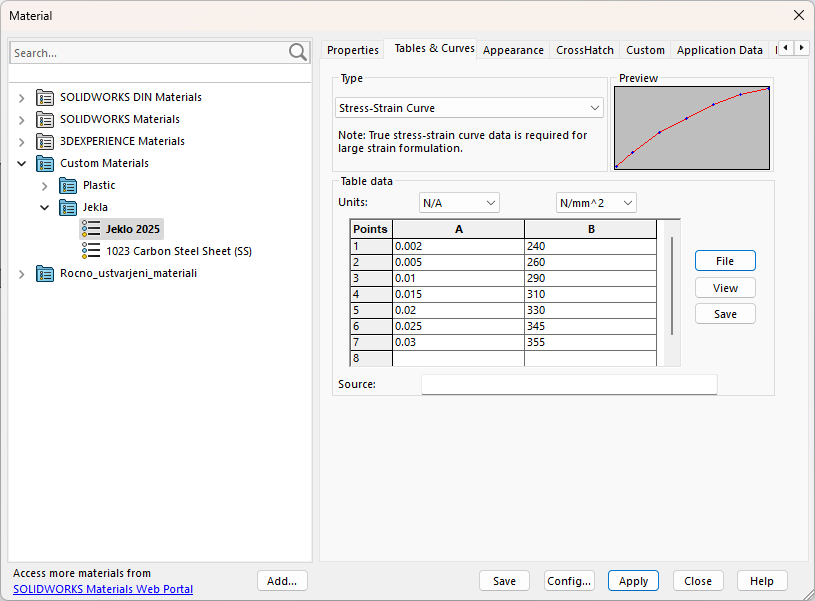Click the Rocno_ustvarjeni_materiali library icon
The width and height of the screenshot is (815, 601).
[x=45, y=273]
